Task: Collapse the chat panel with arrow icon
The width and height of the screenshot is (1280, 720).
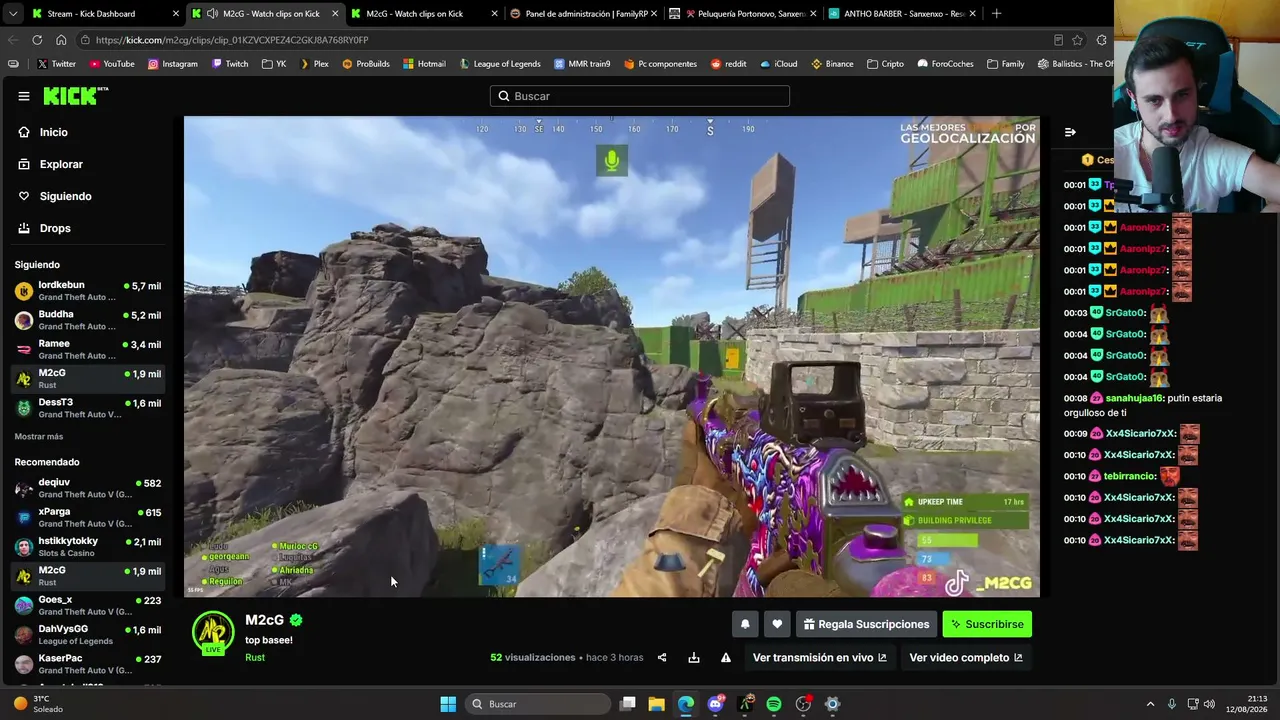Action: 1070,132
